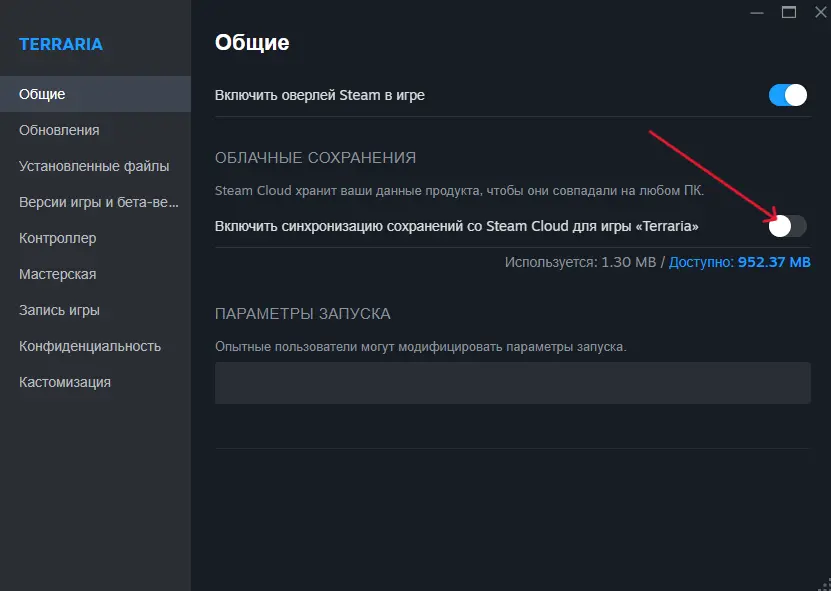Click the Используется: 1.30 MB text
831x591 pixels.
580,262
